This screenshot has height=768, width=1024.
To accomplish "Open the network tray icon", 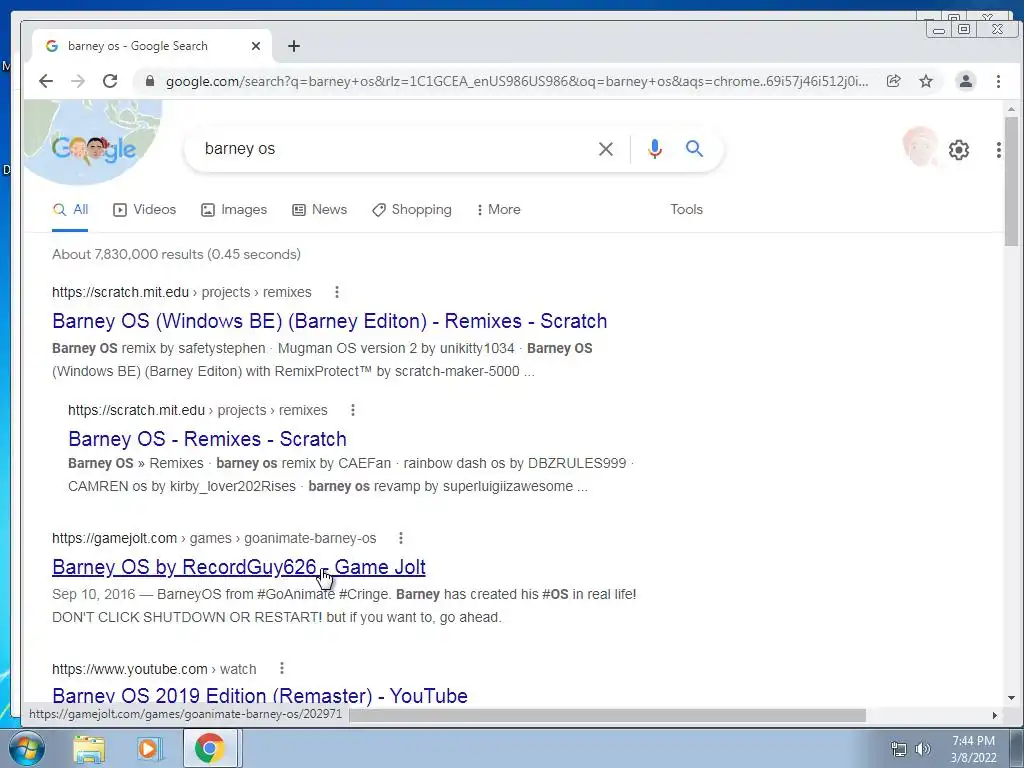I will (899, 749).
